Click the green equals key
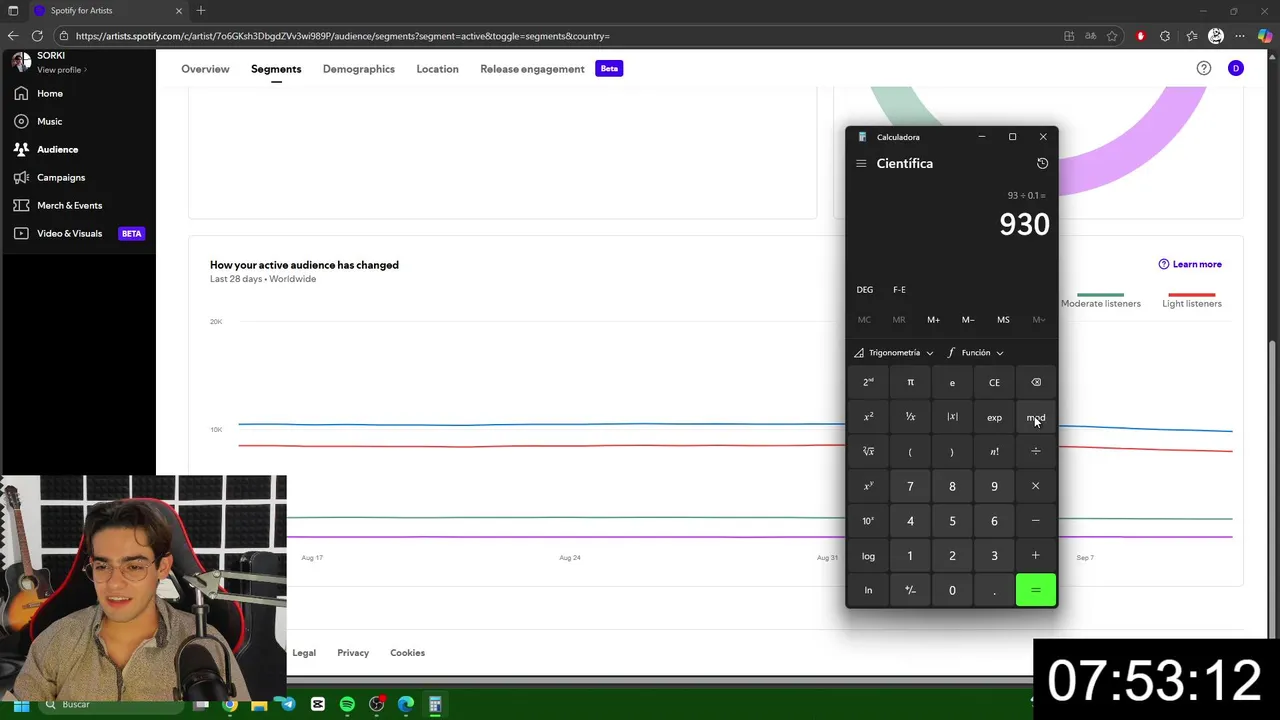The image size is (1280, 720). pos(1036,590)
